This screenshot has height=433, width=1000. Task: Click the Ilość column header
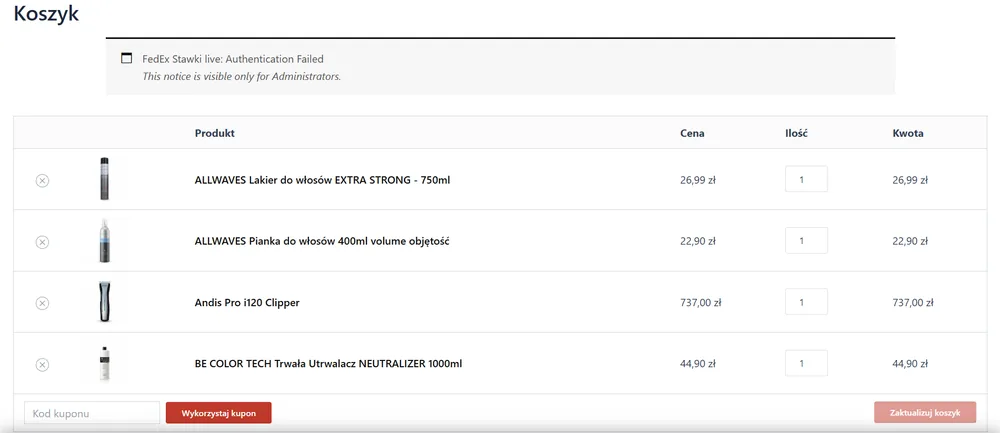797,133
